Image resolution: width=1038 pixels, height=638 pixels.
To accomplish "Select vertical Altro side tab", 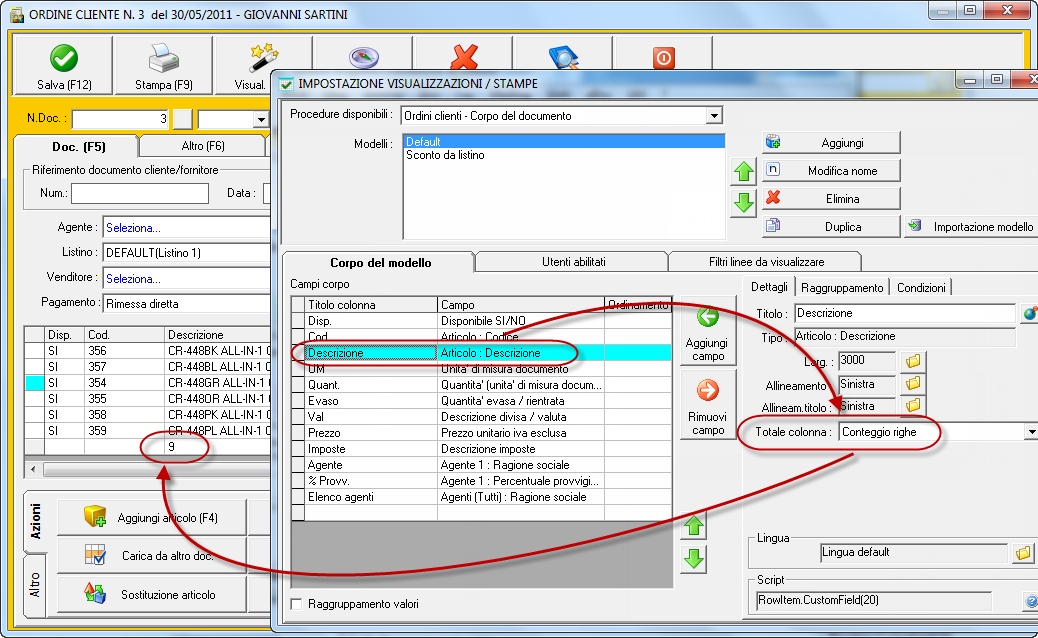I will (x=35, y=585).
